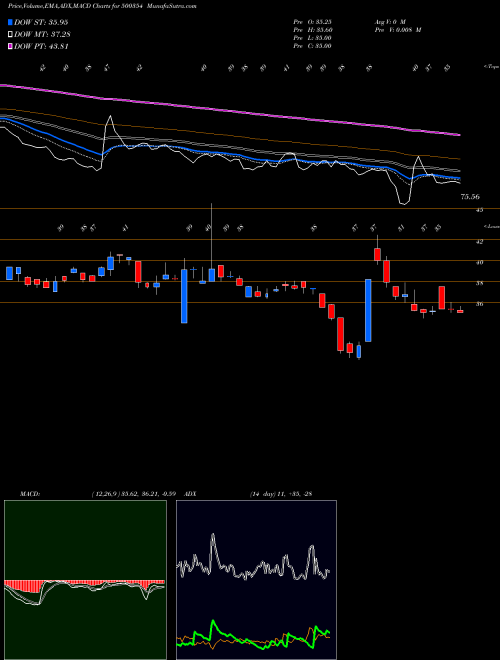Click the last red candle on the chart
The width and height of the screenshot is (500, 660).
(x=460, y=311)
